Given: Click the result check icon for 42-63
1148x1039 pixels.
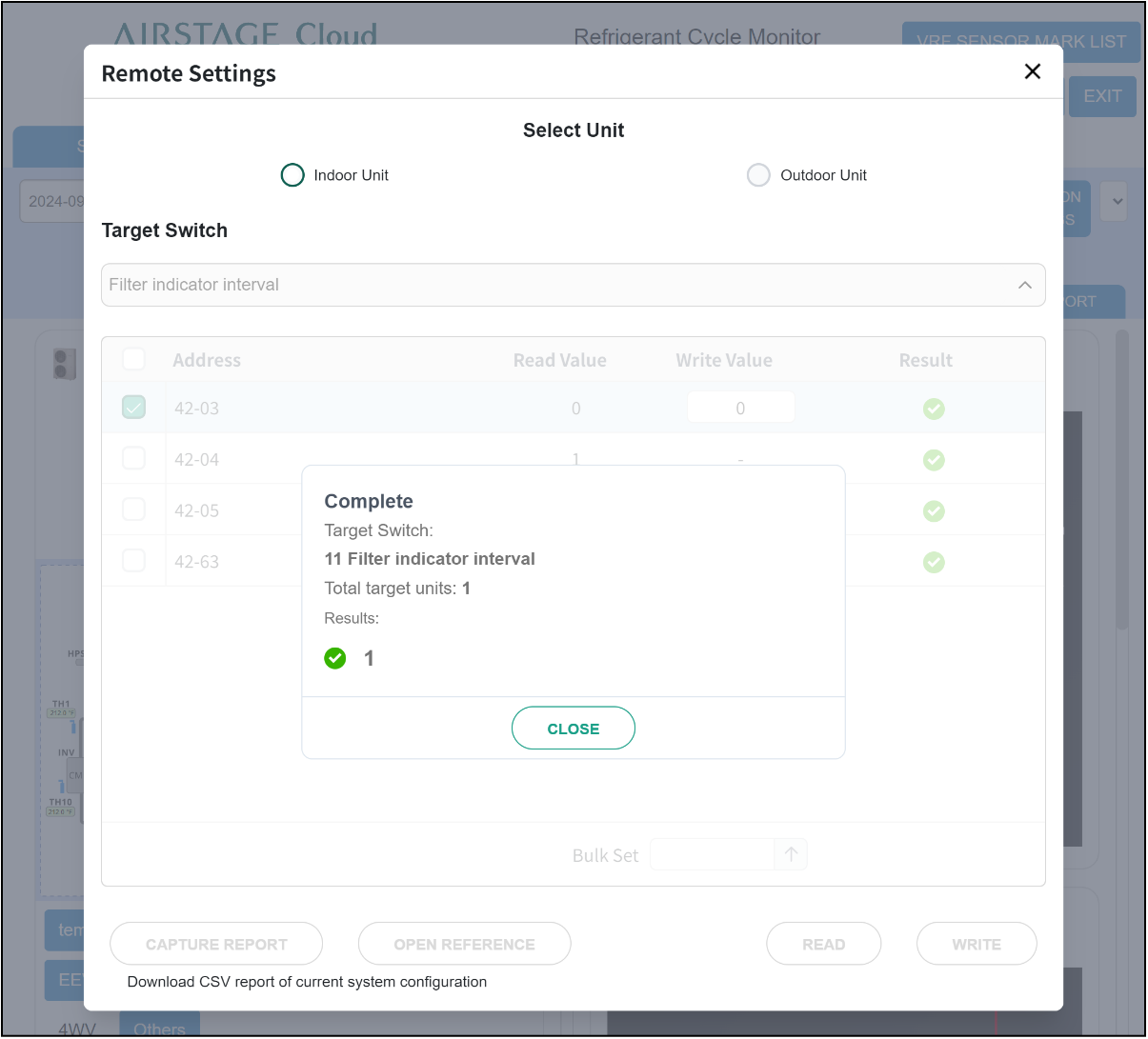Looking at the screenshot, I should tap(934, 562).
